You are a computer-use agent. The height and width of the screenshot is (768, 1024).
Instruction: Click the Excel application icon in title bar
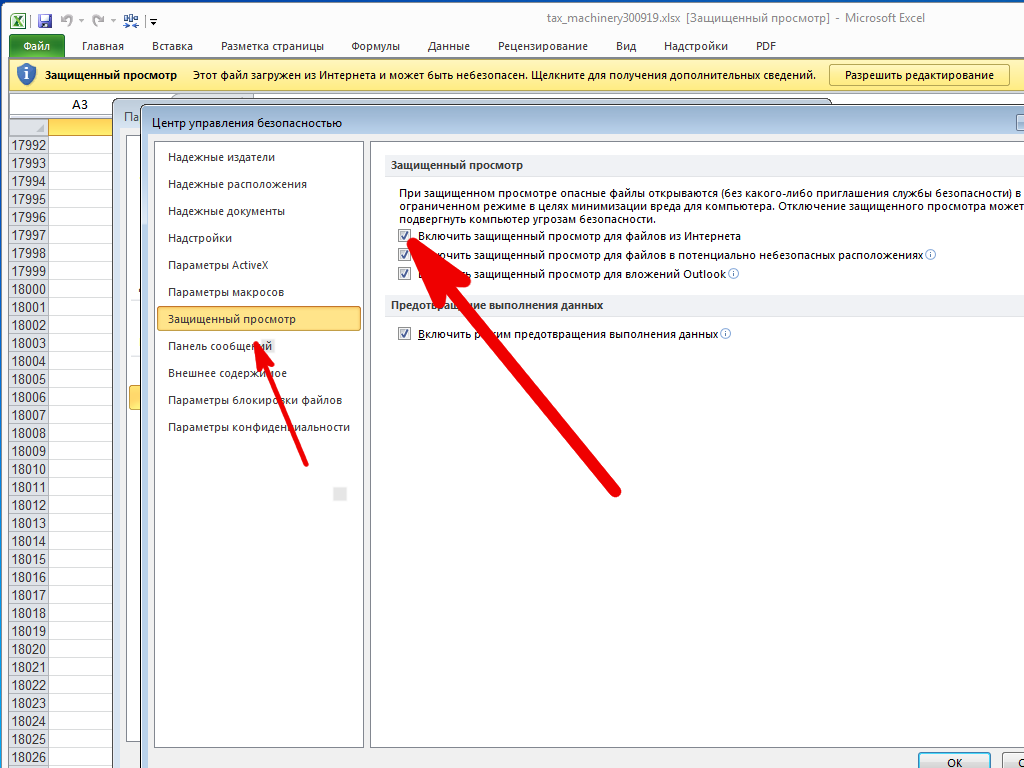pyautogui.click(x=18, y=21)
